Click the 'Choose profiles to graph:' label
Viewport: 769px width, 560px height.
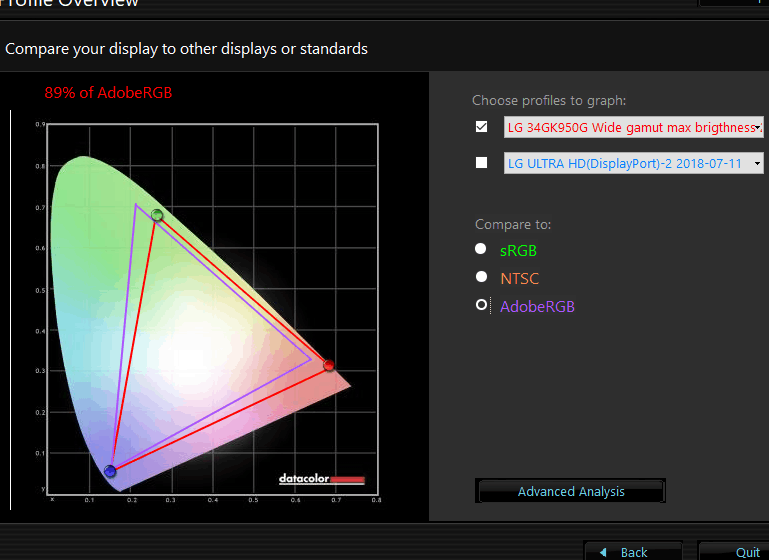pyautogui.click(x=549, y=101)
